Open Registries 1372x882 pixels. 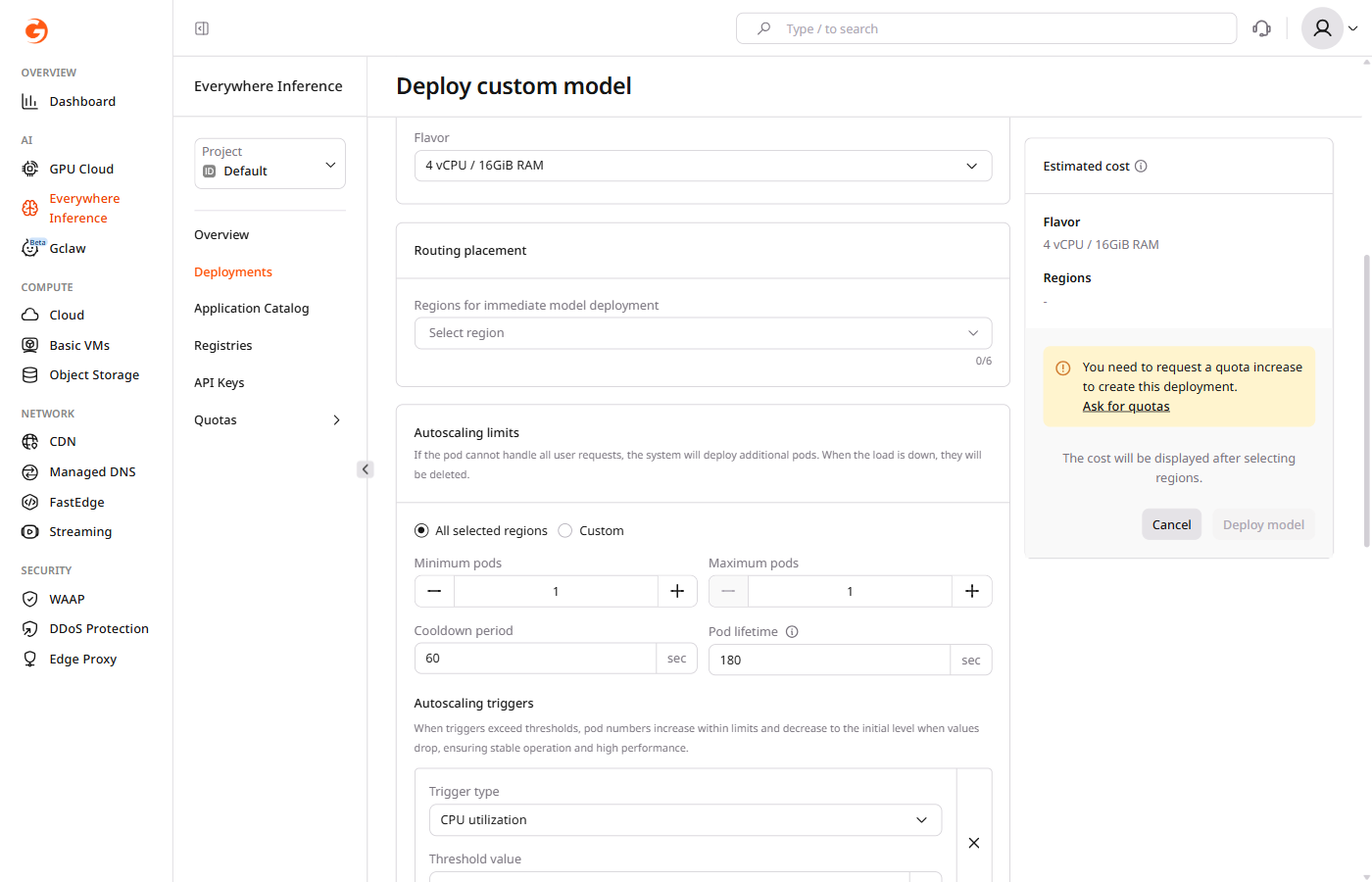point(223,345)
